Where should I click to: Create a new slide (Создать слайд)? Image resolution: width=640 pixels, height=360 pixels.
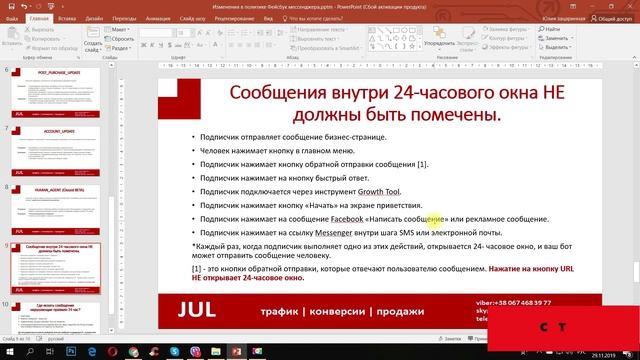(x=93, y=40)
